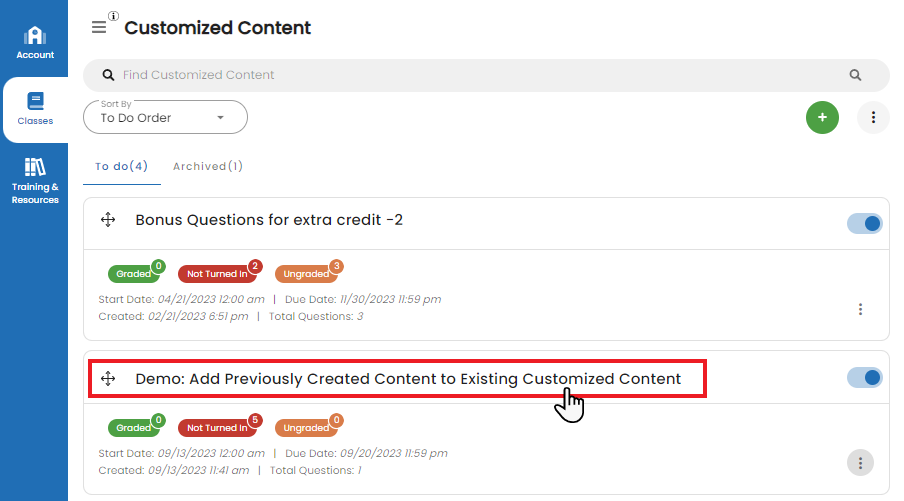Click the move handle for Demo content item
Viewport: 904px width, 501px height.
[108, 379]
